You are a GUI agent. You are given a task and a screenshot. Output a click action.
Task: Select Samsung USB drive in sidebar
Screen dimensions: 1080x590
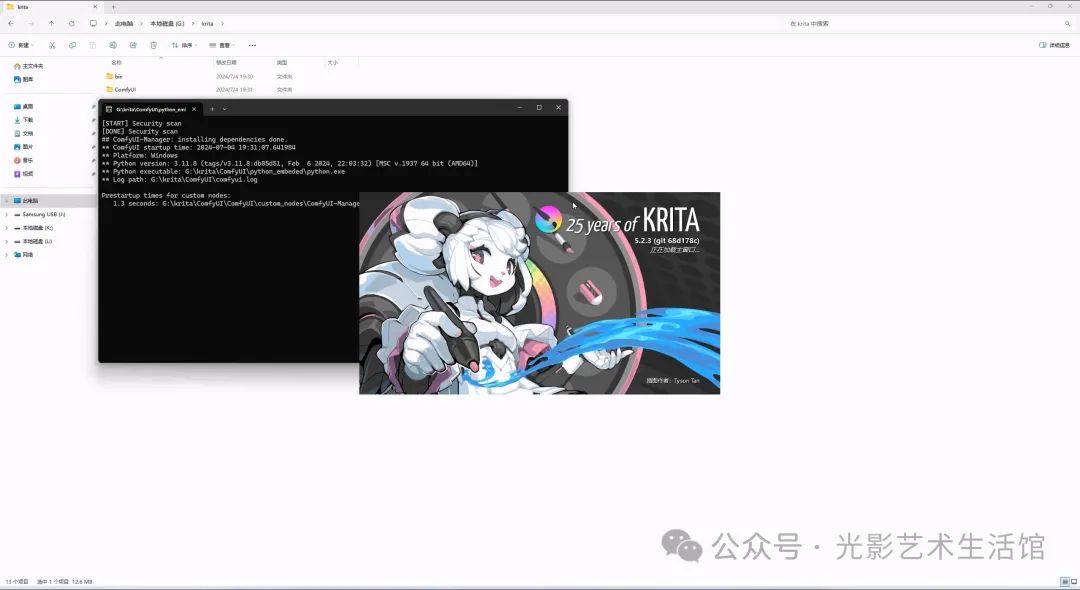(x=39, y=214)
